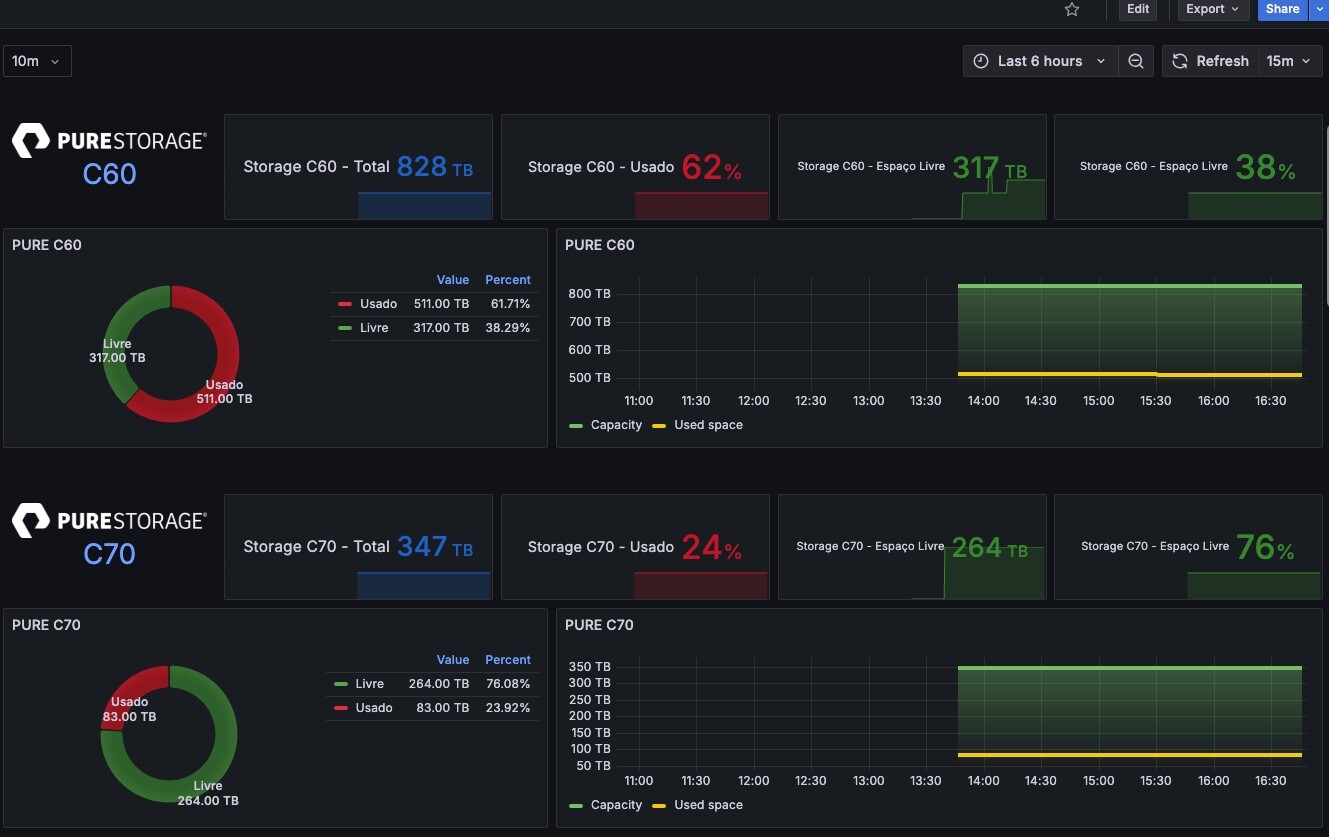1329x837 pixels.
Task: Expand the arrow next to the Share button
Action: 1319,9
